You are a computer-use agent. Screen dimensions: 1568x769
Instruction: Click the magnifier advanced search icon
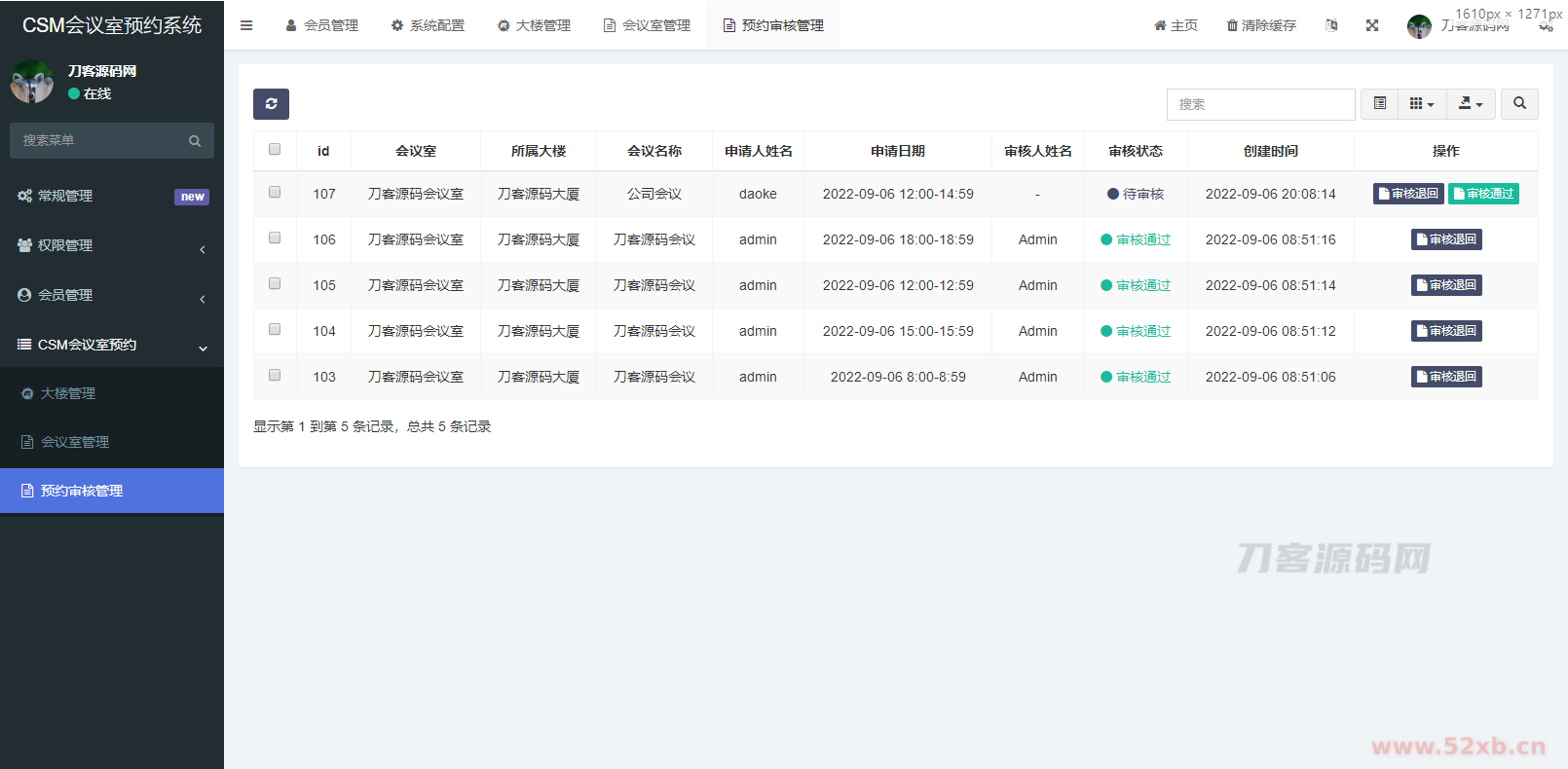[x=1519, y=104]
